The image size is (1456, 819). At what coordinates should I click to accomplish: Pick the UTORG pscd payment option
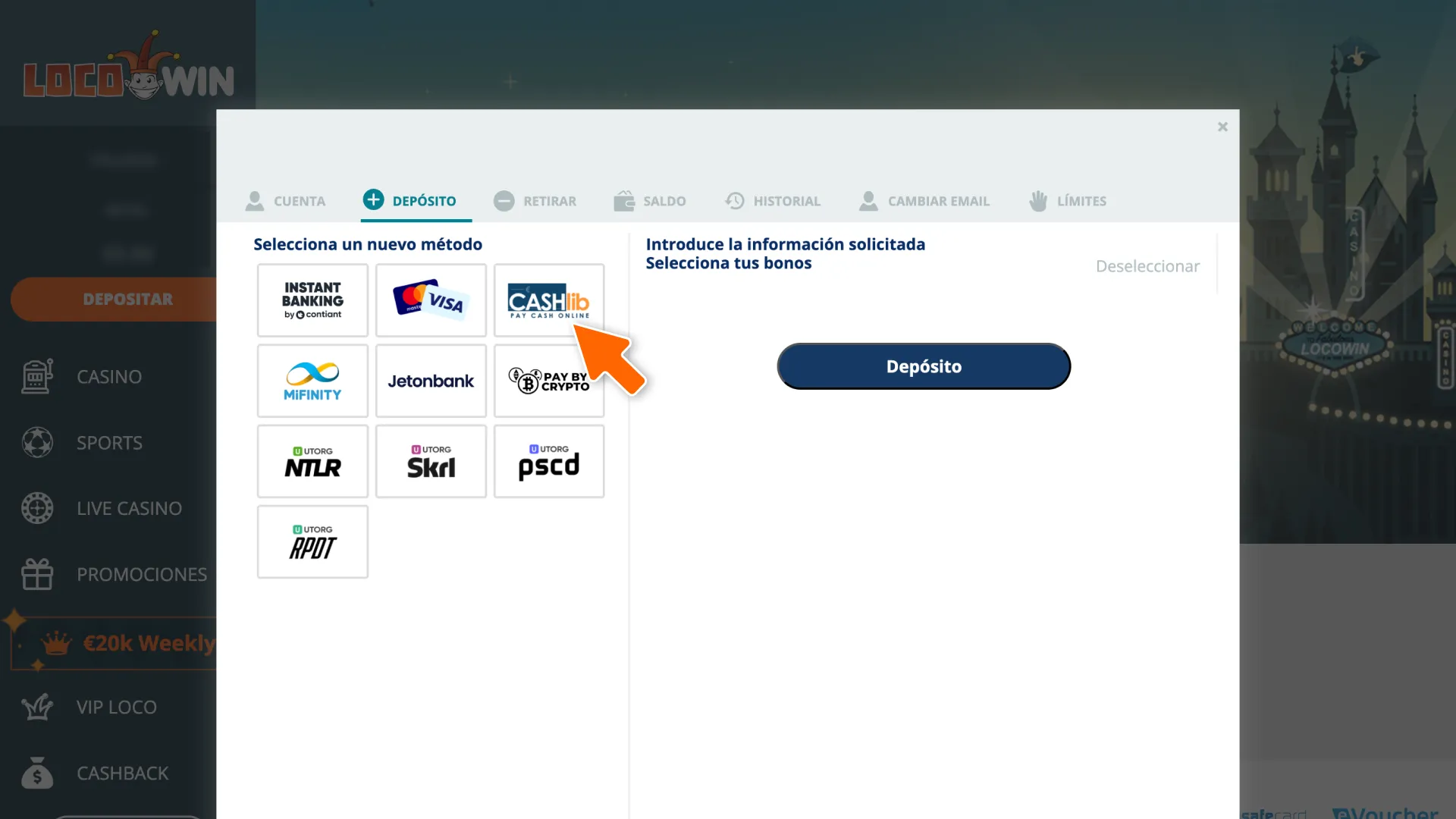click(x=549, y=461)
